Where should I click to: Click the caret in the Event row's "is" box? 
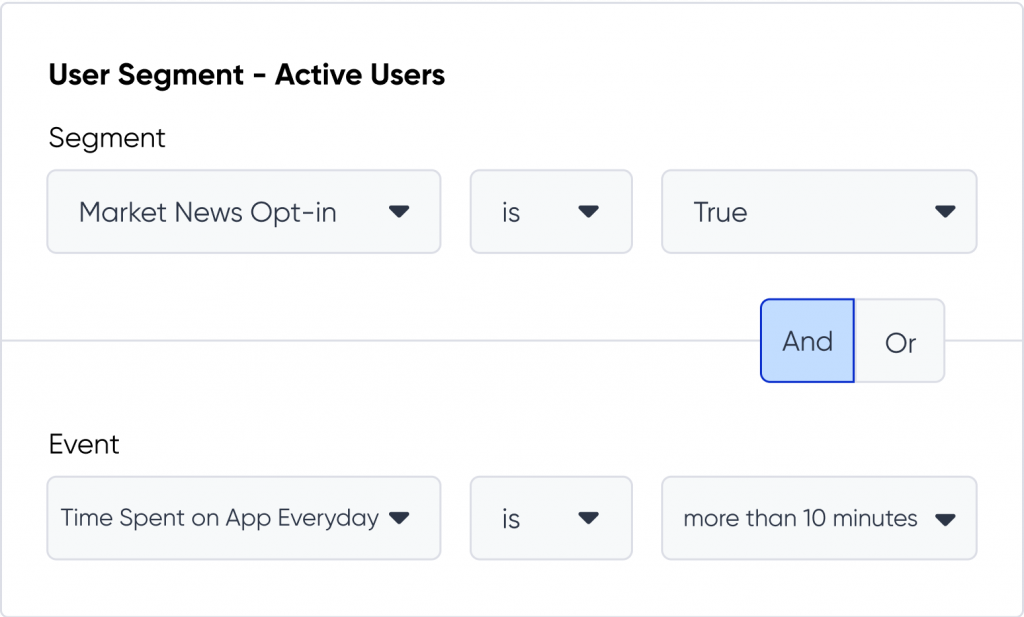point(589,518)
